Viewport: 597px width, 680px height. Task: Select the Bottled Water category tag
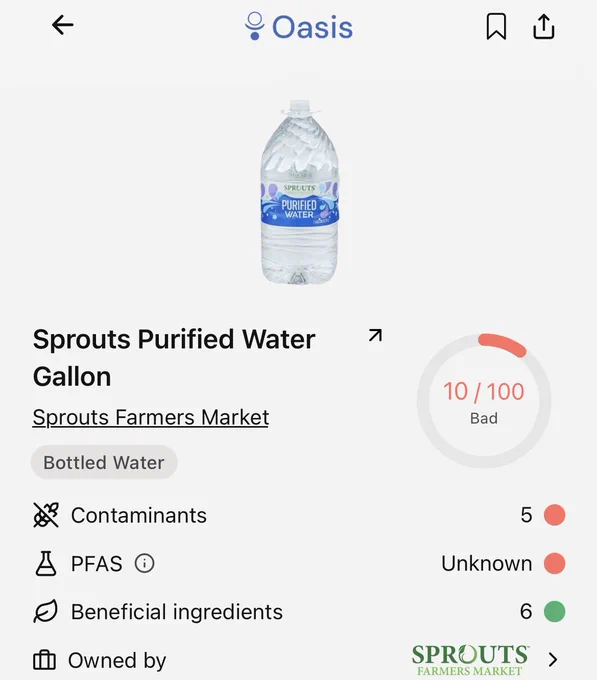tap(104, 462)
